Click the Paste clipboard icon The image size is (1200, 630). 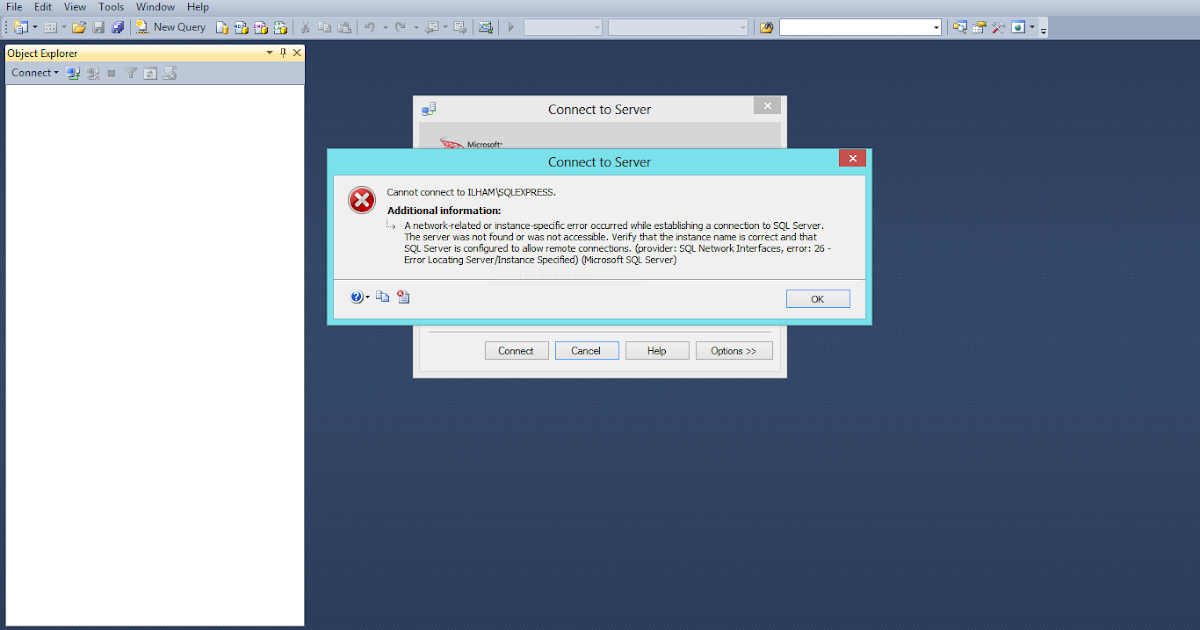coord(344,27)
